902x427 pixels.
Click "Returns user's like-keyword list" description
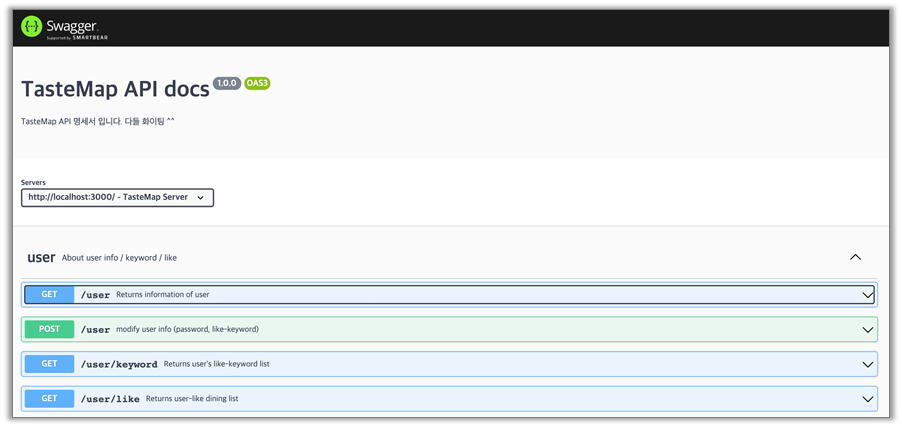click(217, 364)
